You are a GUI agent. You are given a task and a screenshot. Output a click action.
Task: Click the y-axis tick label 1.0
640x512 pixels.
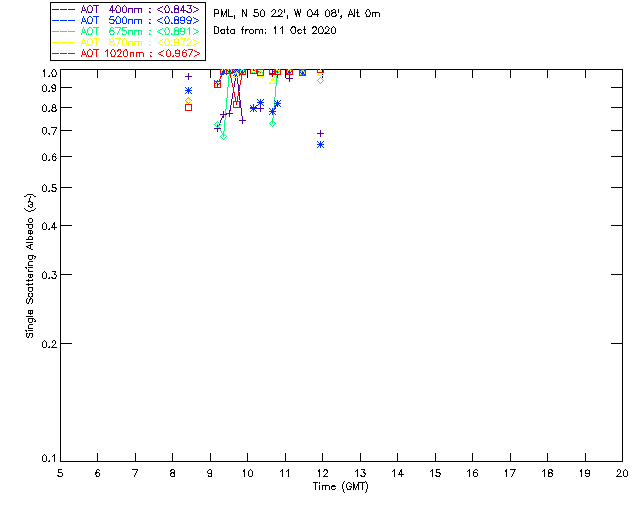[x=49, y=73]
